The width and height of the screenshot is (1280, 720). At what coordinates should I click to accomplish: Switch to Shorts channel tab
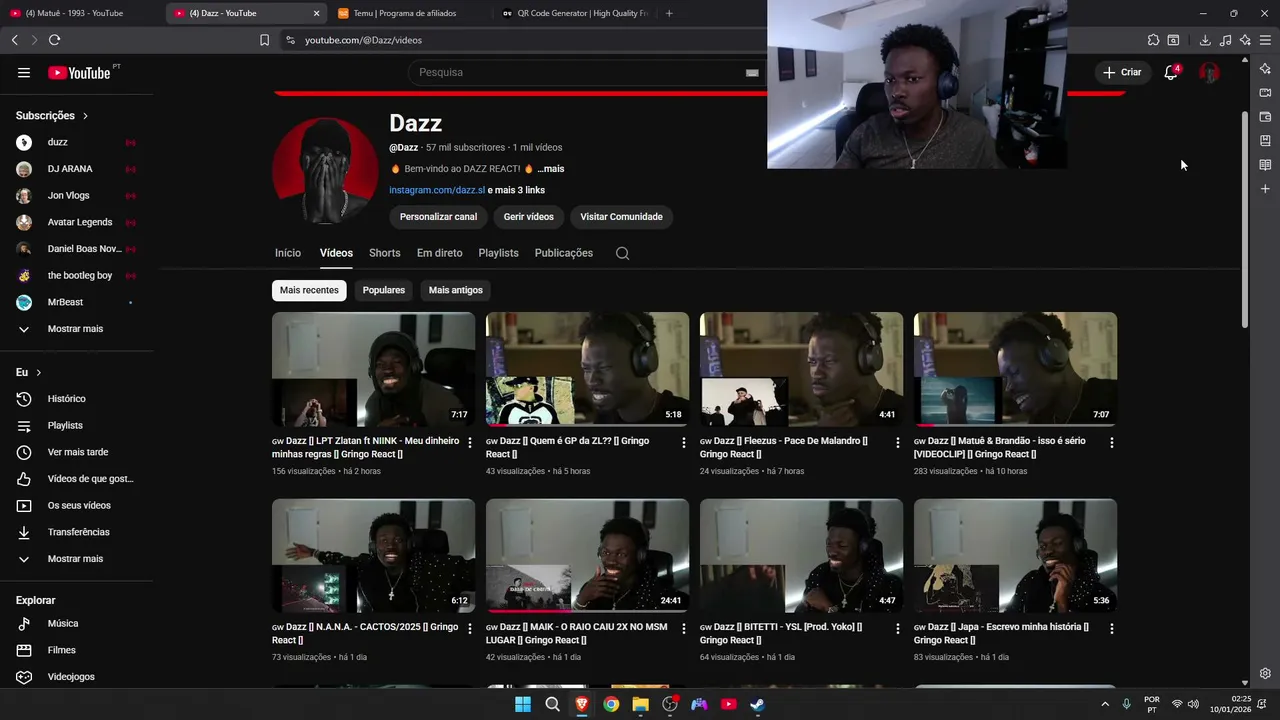point(384,253)
